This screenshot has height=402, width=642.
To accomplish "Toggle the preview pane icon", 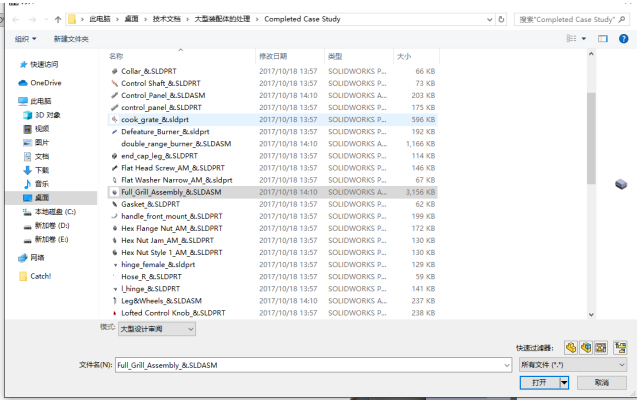I will 603,38.
